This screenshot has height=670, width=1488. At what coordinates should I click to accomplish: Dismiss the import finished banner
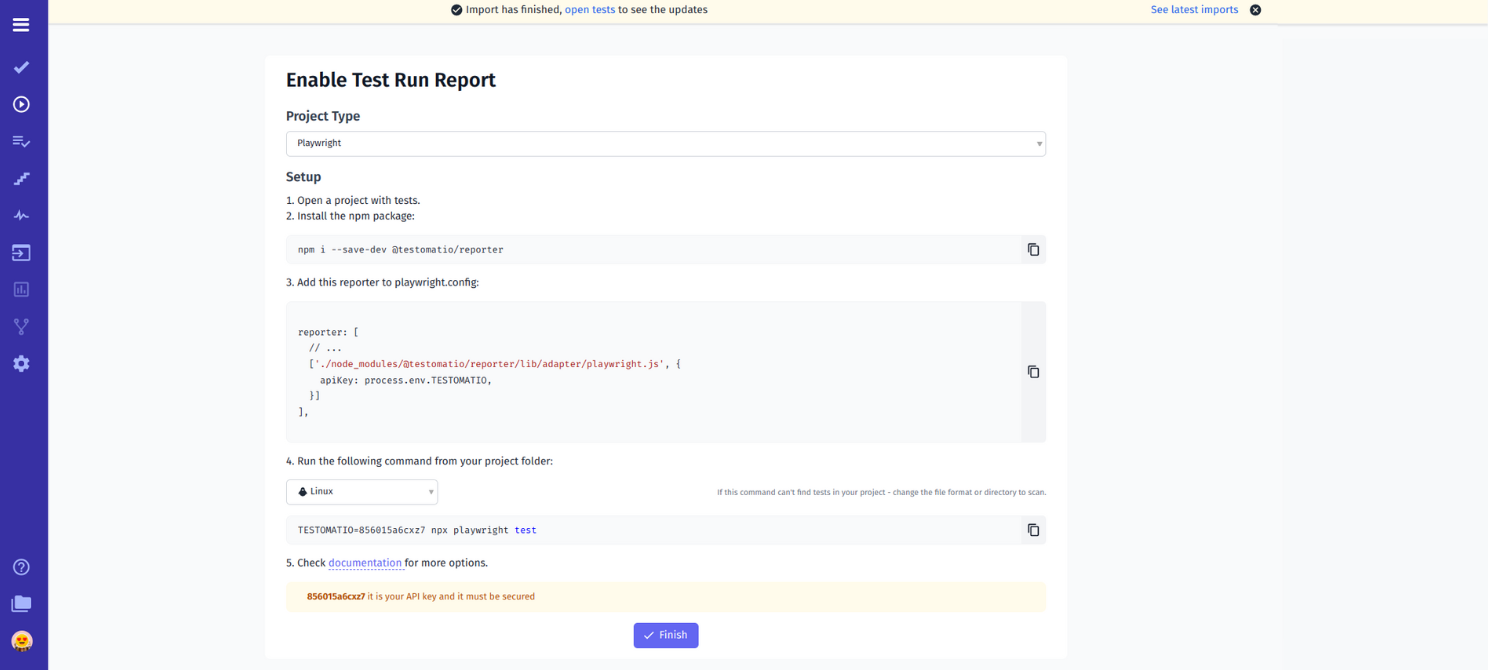1255,9
